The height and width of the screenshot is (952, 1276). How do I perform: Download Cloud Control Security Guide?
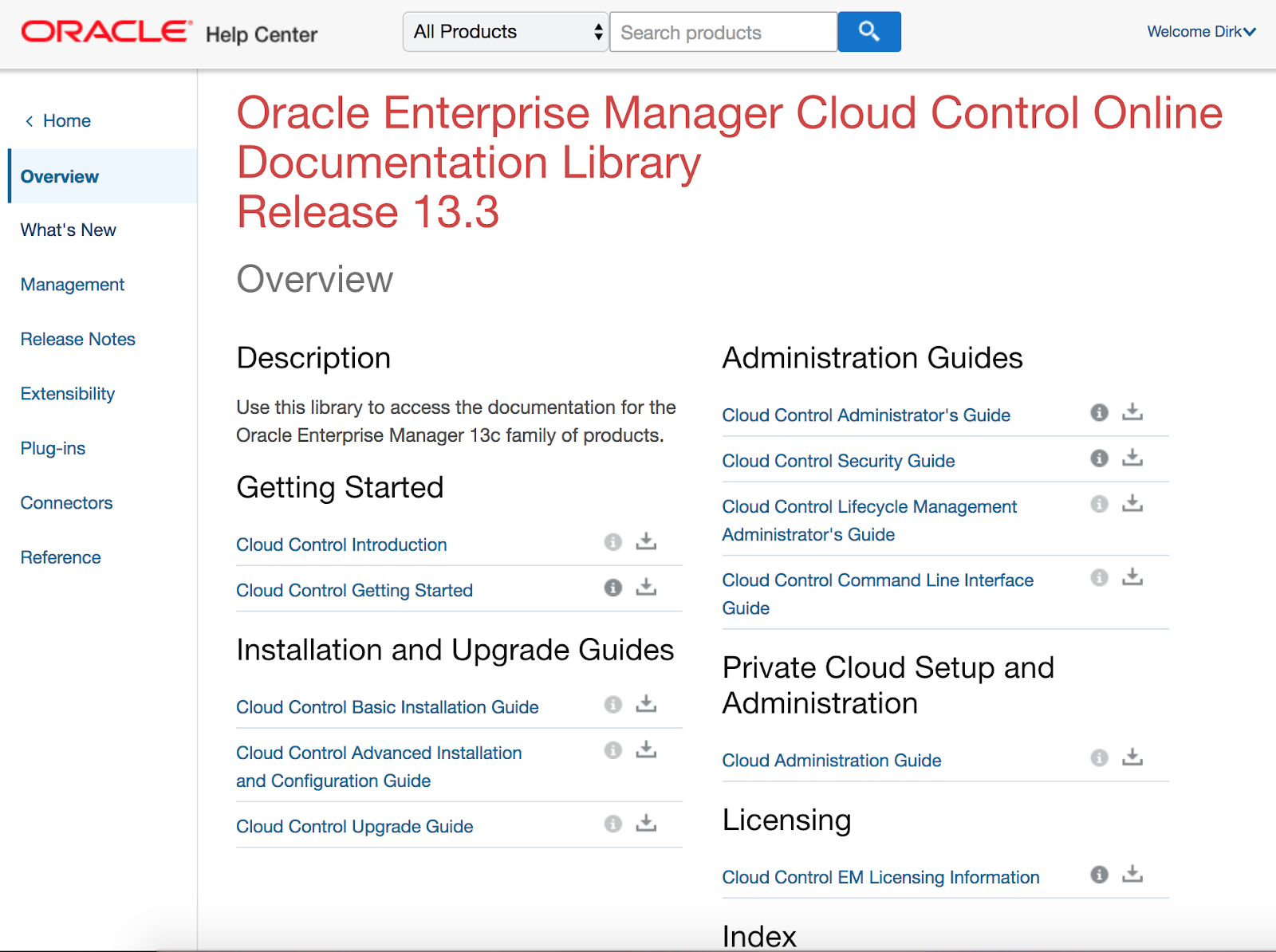(1132, 458)
